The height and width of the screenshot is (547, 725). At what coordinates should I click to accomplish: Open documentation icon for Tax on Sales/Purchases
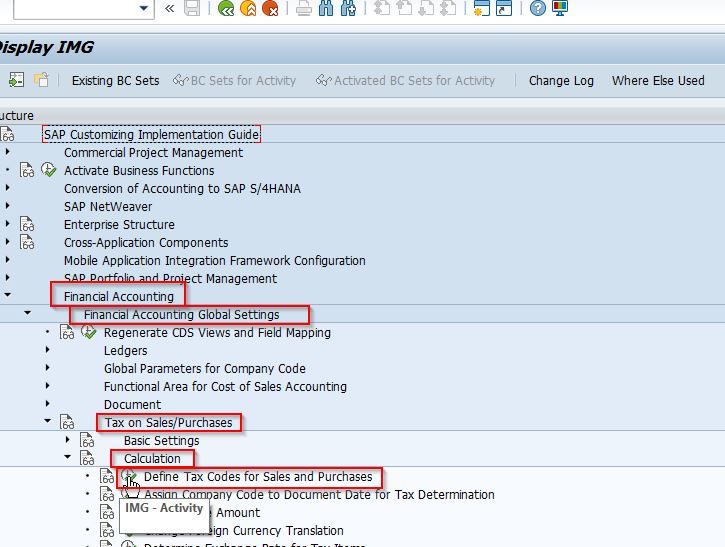click(x=67, y=422)
